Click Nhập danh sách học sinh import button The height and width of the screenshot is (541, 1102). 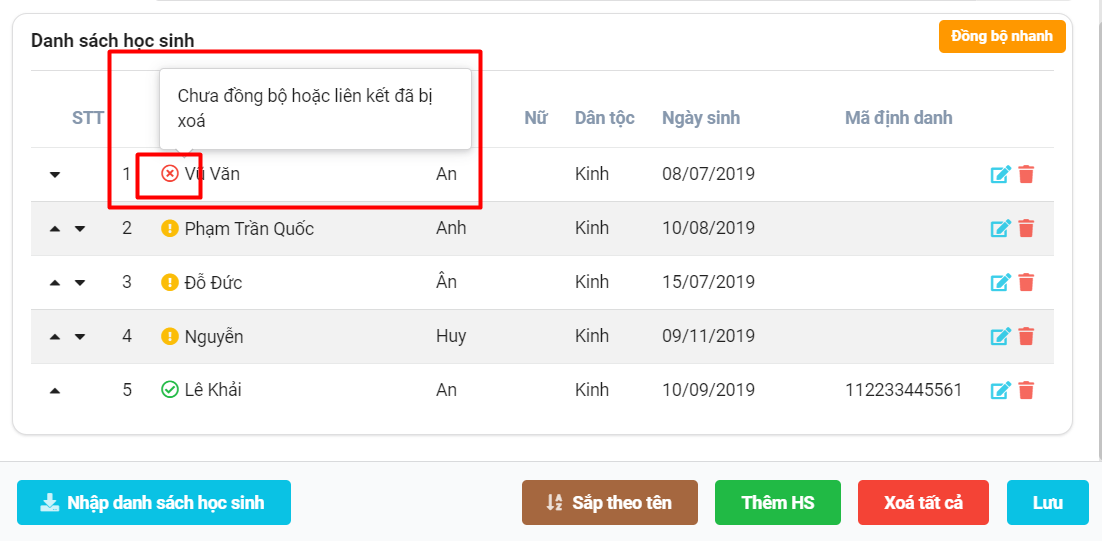[x=154, y=503]
